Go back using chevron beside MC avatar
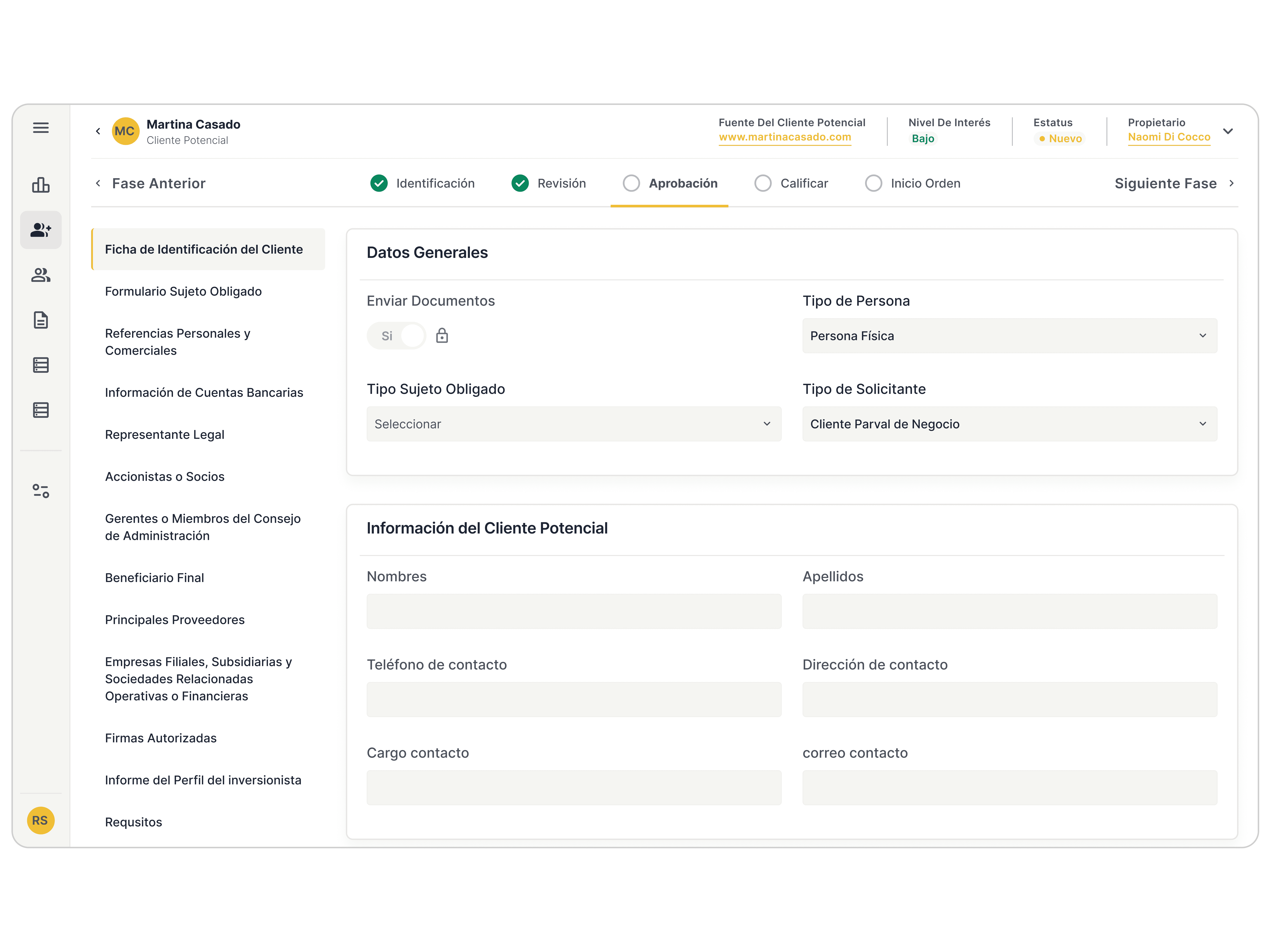The width and height of the screenshot is (1270, 952). (x=98, y=131)
